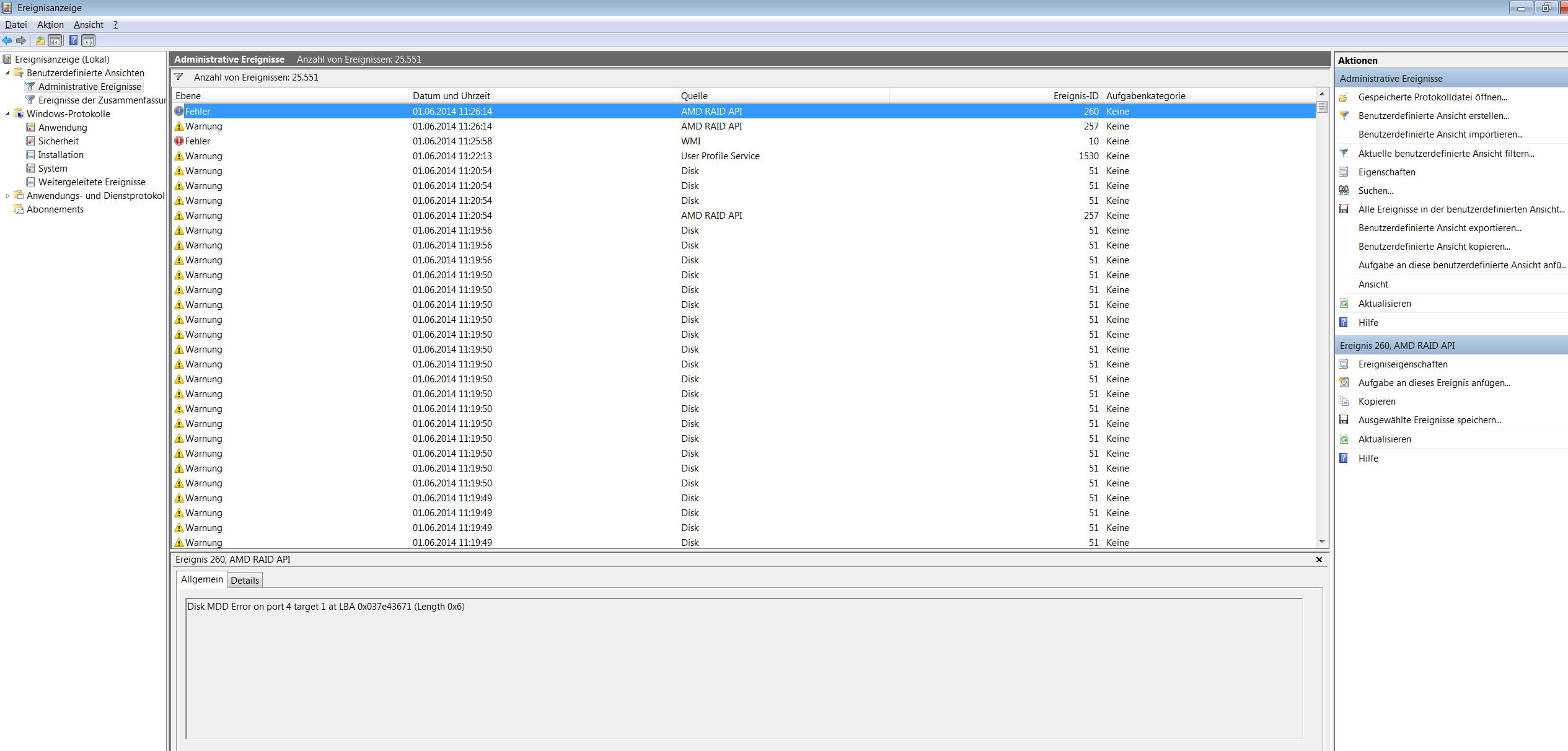
Task: Click Kopieren in the actions pane
Action: click(1376, 402)
